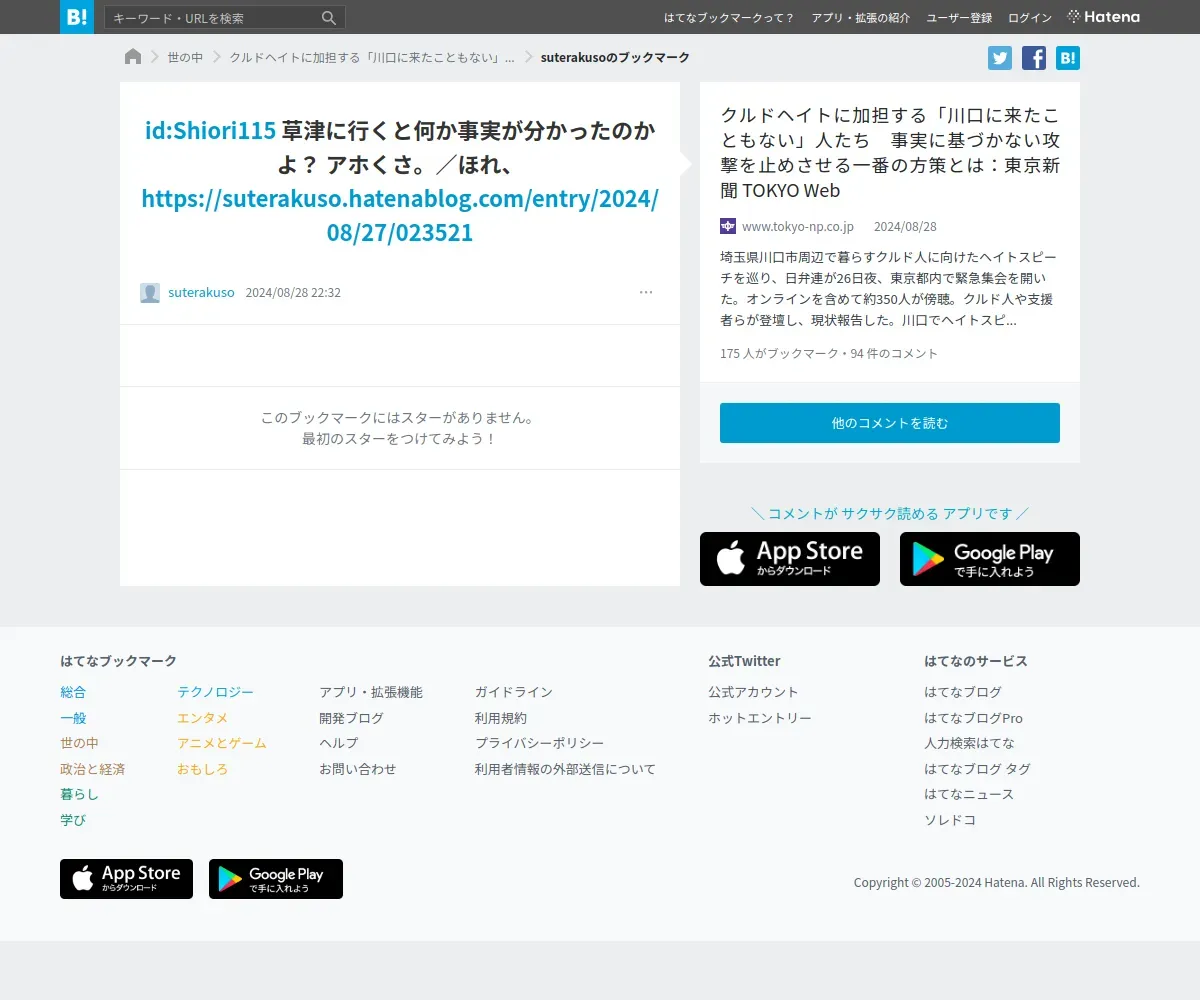Open suterakuso username link
Viewport: 1200px width, 1000px height.
pos(201,293)
